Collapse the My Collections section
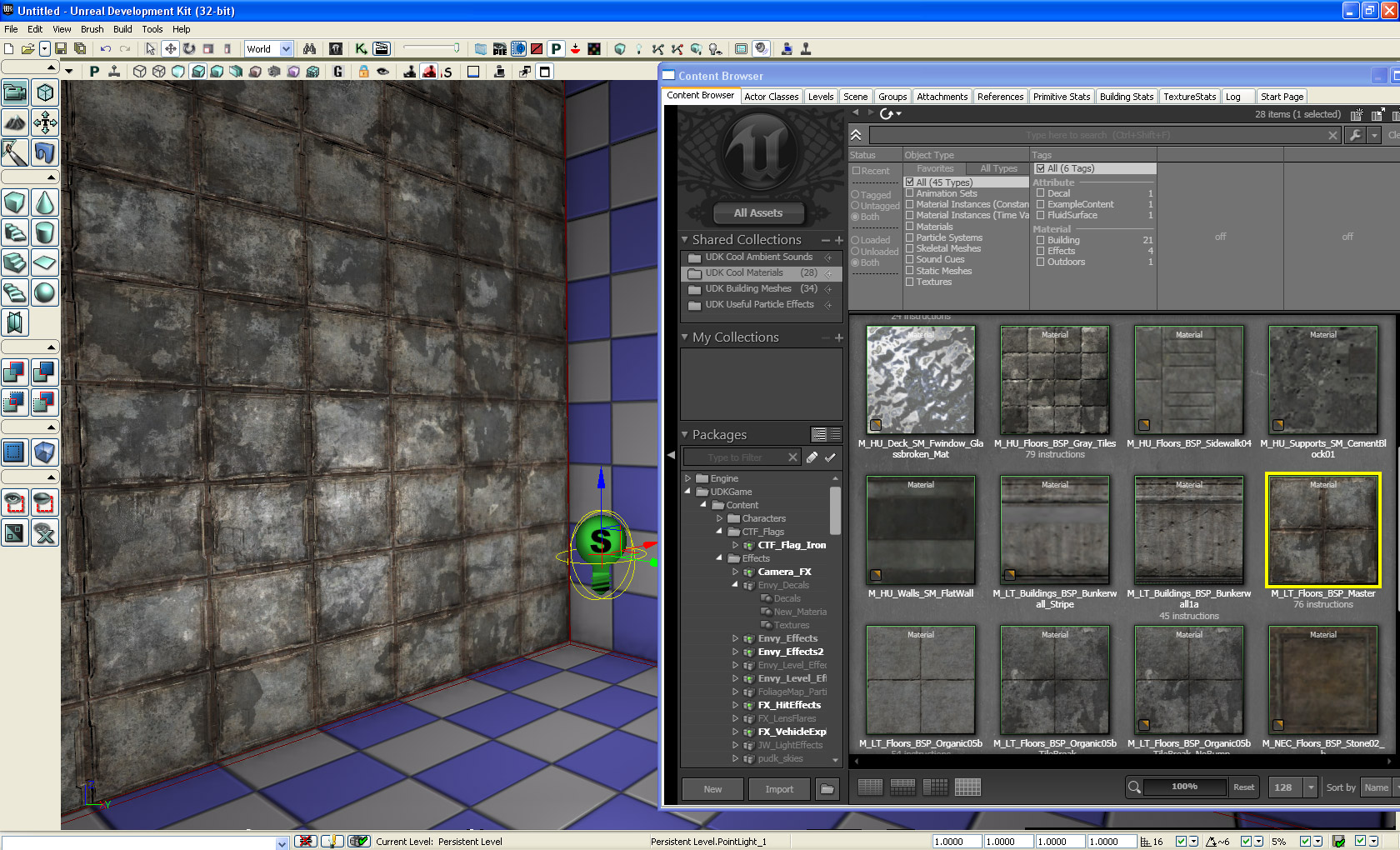This screenshot has width=1400, height=850. (685, 337)
